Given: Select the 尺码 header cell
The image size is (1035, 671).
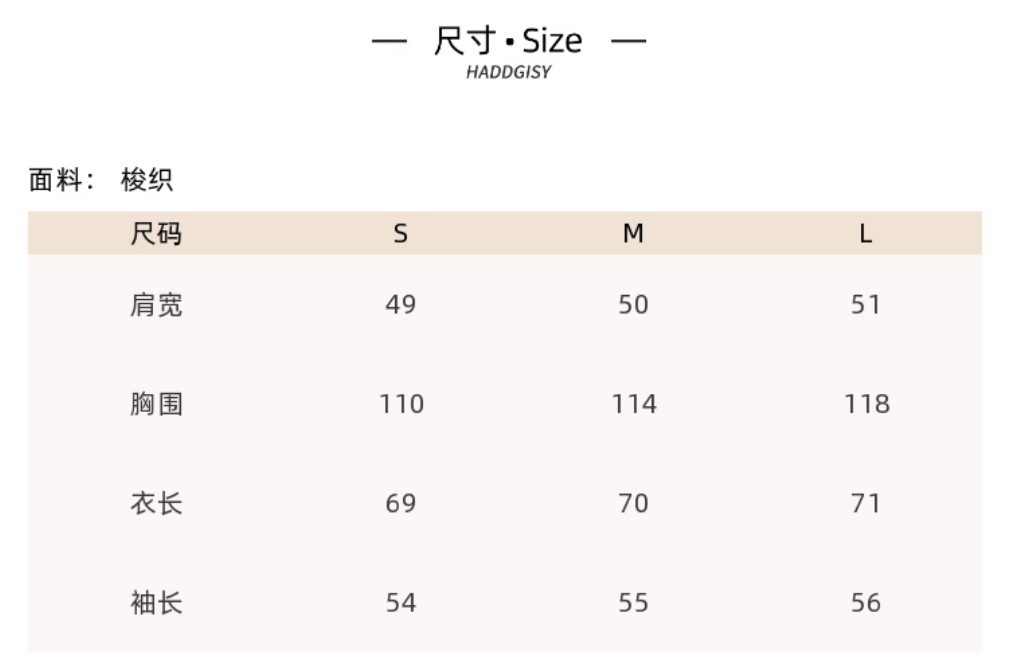Looking at the screenshot, I should (x=156, y=234).
